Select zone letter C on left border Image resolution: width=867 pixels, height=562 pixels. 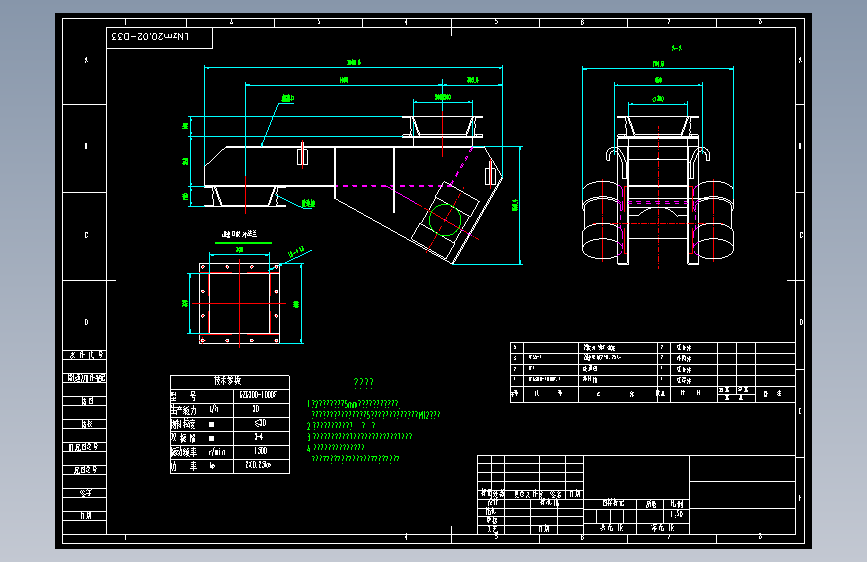point(86,235)
